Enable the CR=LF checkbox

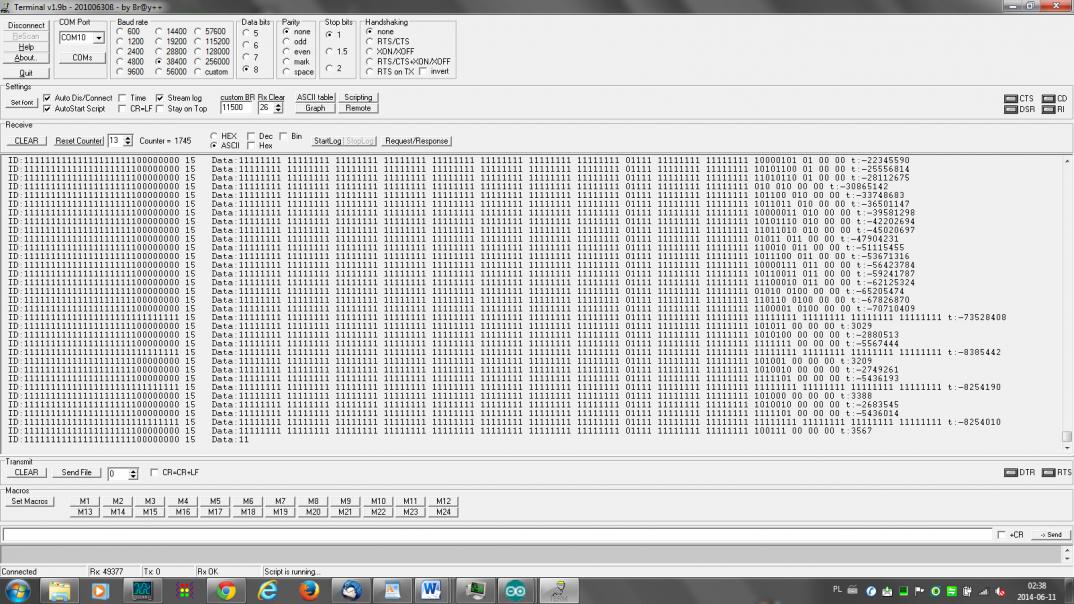[123, 109]
